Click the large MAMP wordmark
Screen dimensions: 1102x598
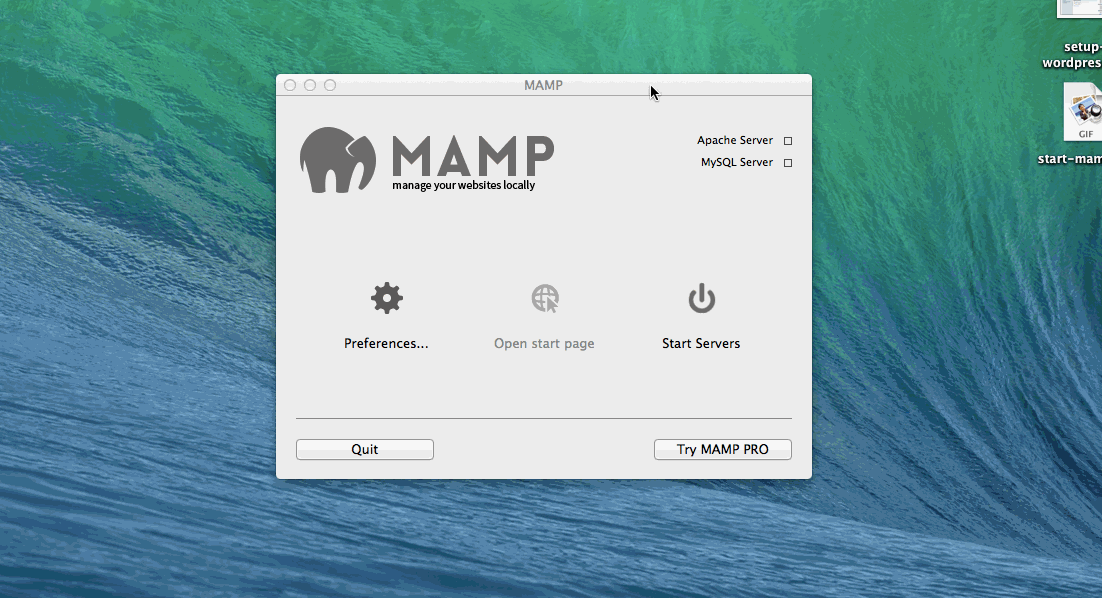coord(473,155)
